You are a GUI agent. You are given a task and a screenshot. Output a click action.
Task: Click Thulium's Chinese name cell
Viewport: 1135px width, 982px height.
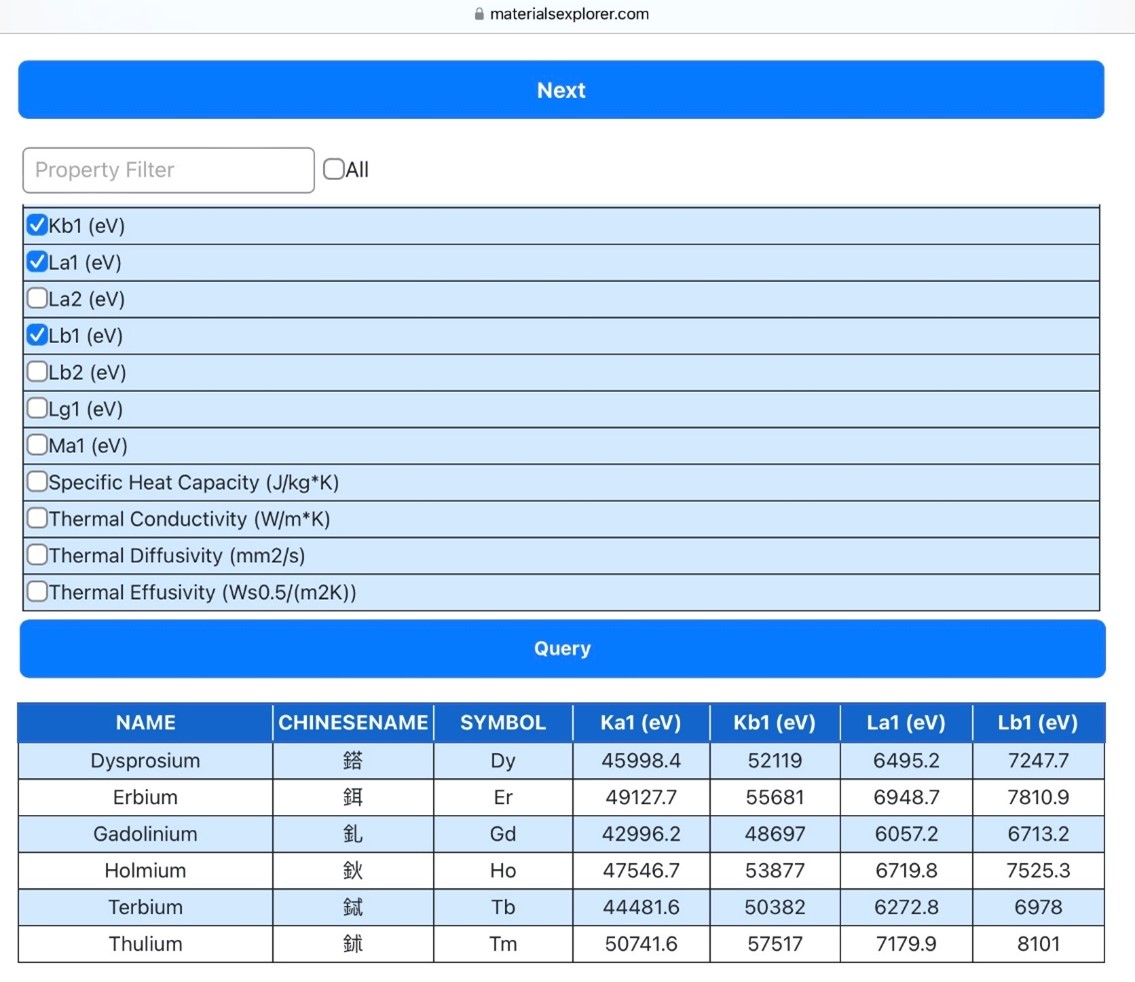pos(353,944)
